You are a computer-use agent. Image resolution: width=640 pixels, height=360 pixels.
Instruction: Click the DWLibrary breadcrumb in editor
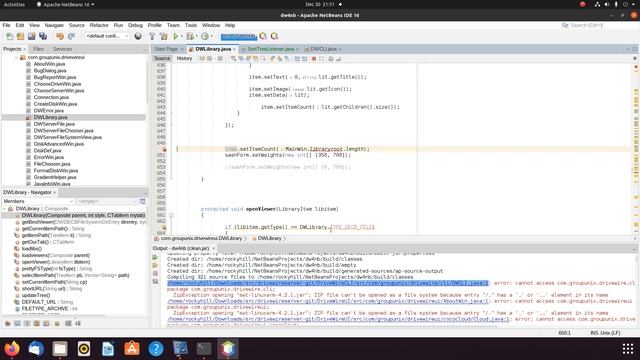coord(269,238)
